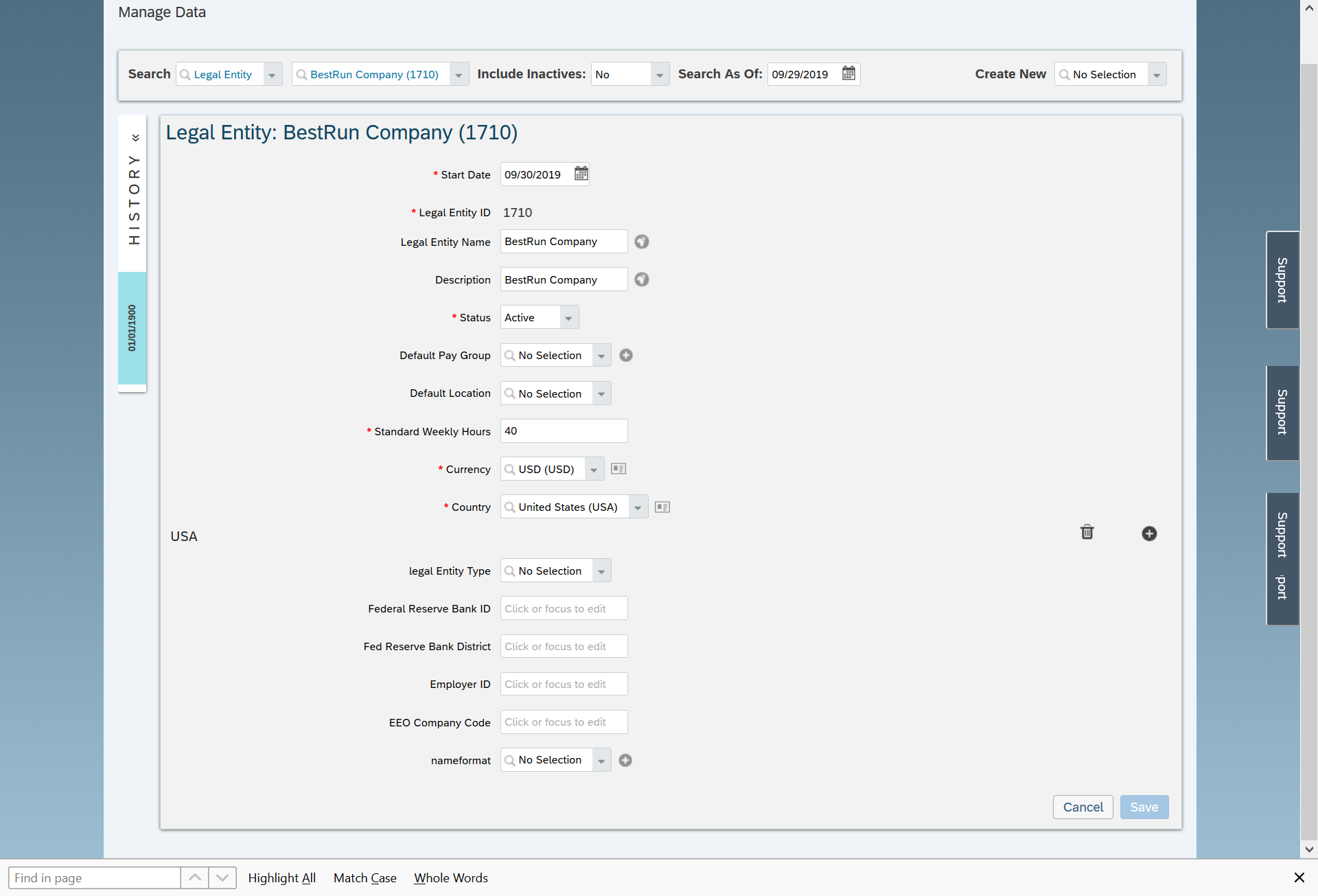Click the Cancel button
The width and height of the screenshot is (1318, 896).
click(1083, 807)
